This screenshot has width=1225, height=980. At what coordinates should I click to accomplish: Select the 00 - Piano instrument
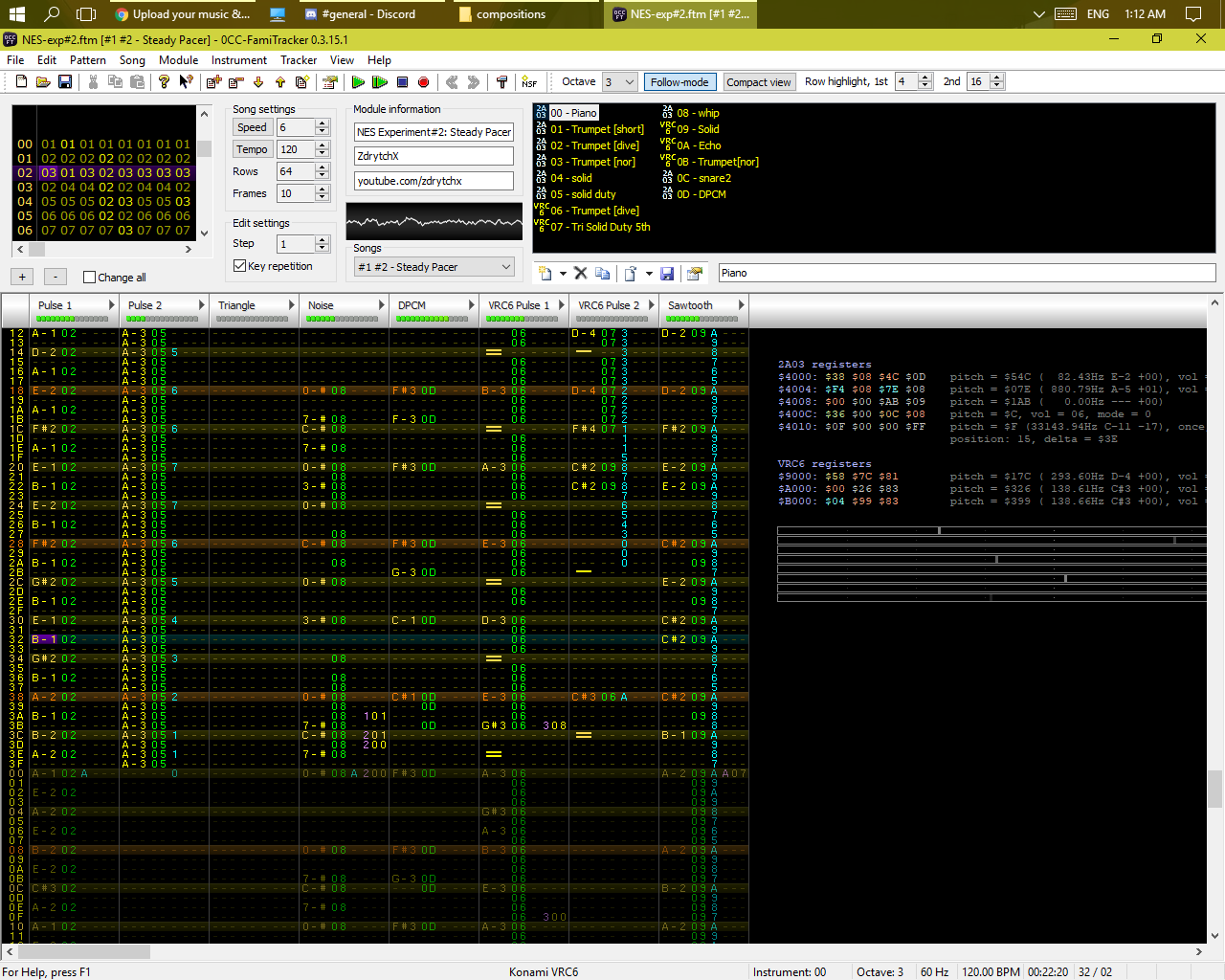[x=573, y=113]
